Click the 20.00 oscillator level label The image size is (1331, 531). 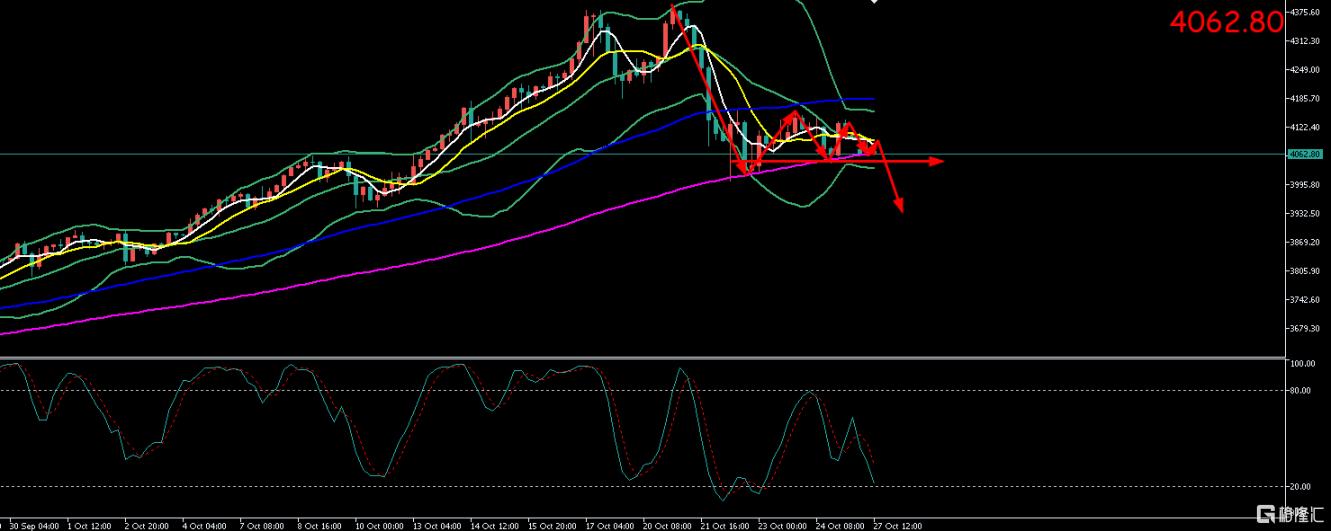(x=1302, y=487)
